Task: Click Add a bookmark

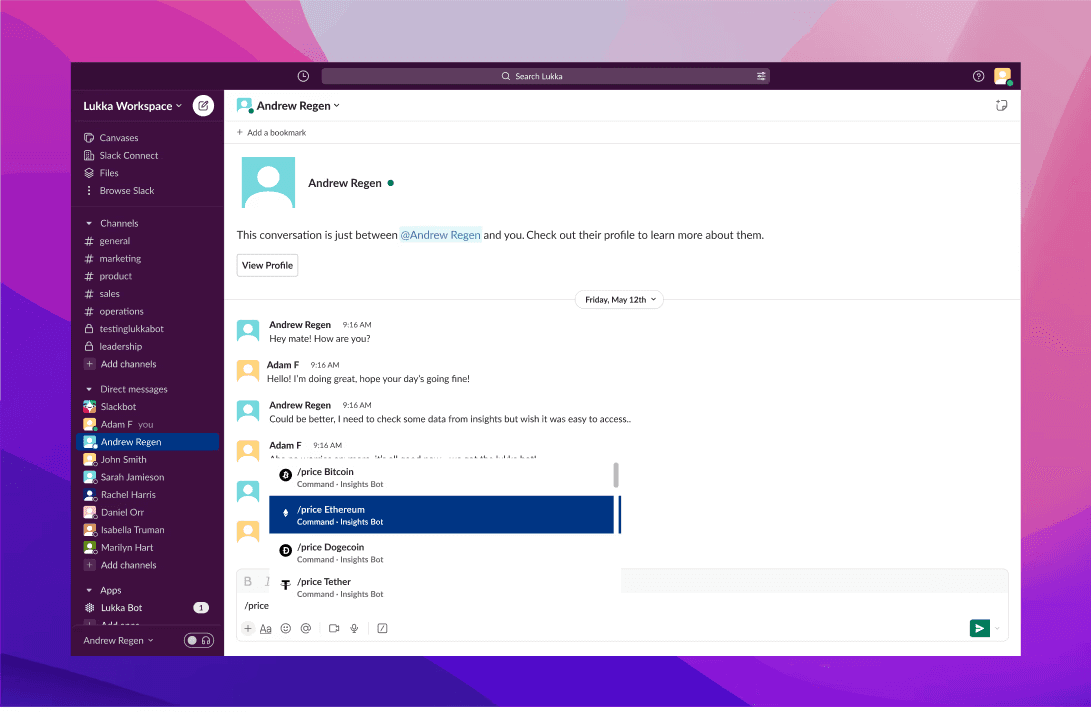Action: pyautogui.click(x=271, y=132)
